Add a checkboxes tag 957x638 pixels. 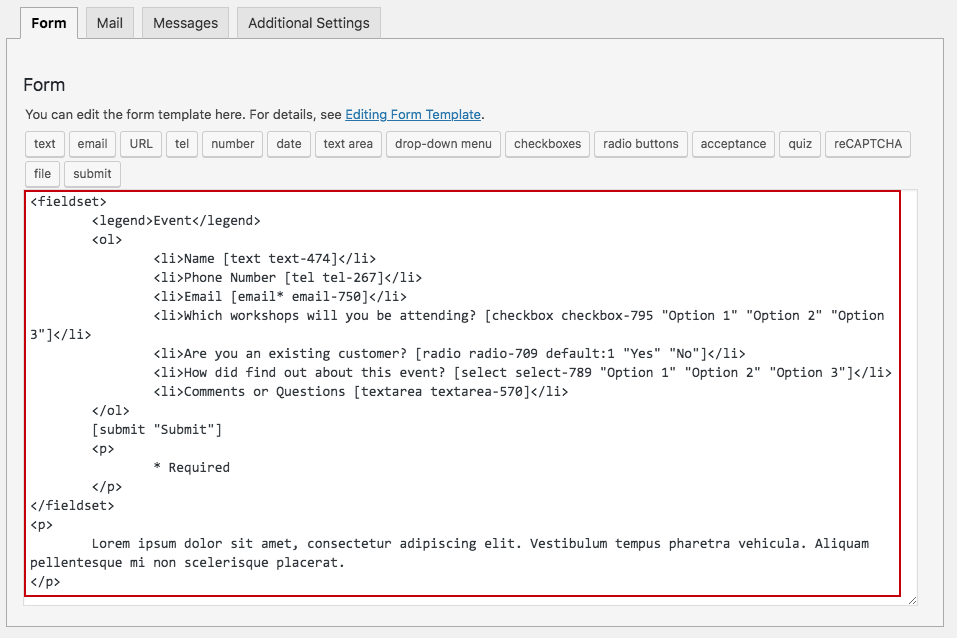click(x=547, y=144)
